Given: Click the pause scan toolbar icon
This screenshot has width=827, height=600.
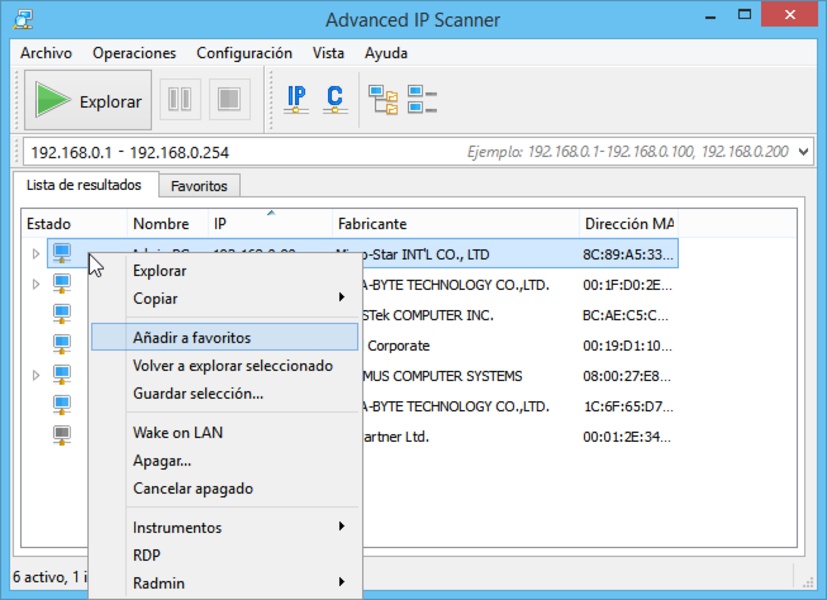Looking at the screenshot, I should [180, 100].
